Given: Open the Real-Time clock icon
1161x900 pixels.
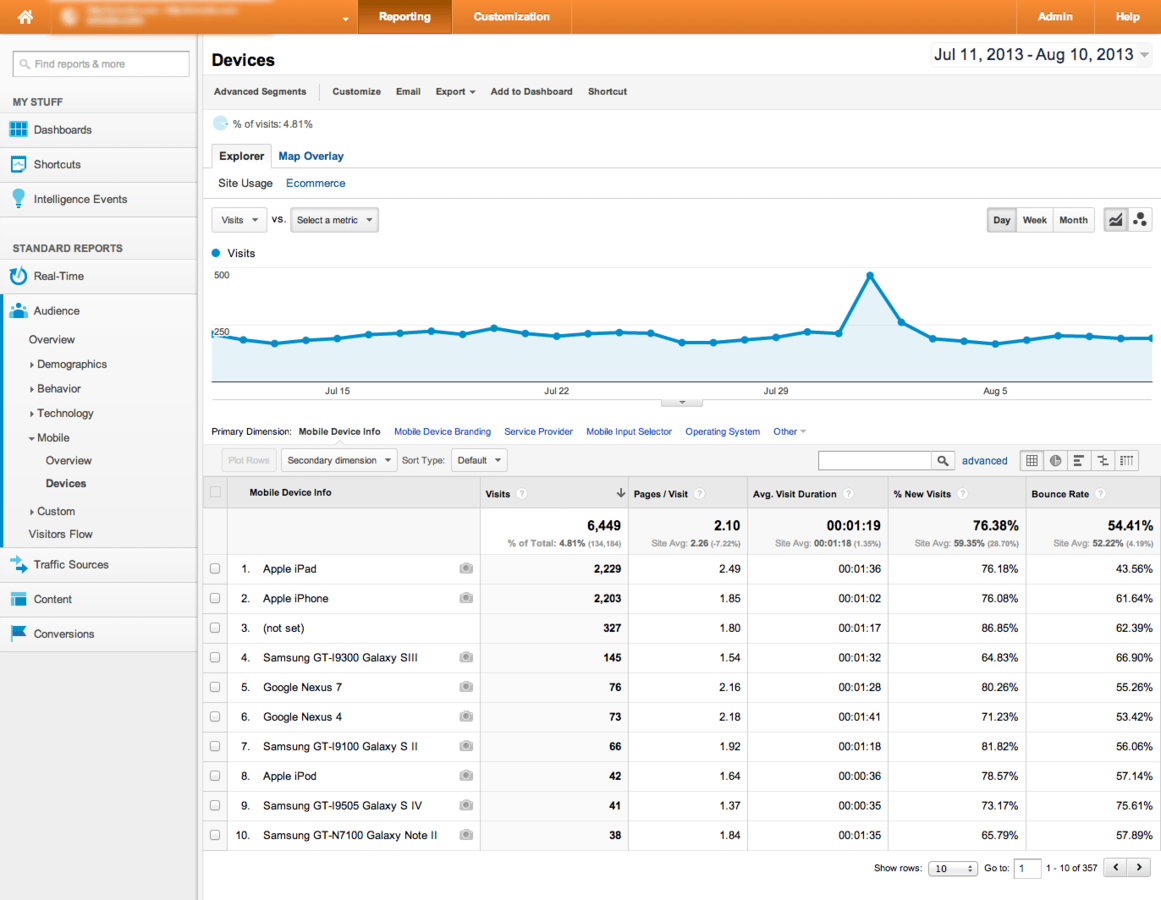Looking at the screenshot, I should pyautogui.click(x=18, y=276).
